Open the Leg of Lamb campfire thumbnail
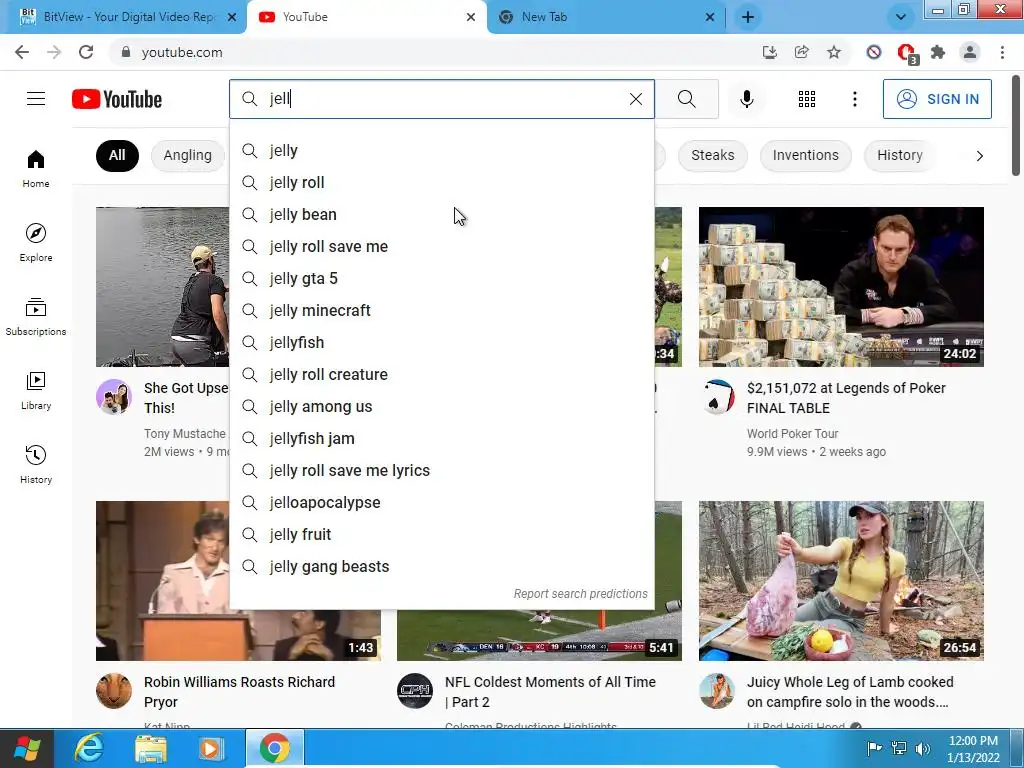This screenshot has width=1024, height=768. tap(841, 581)
